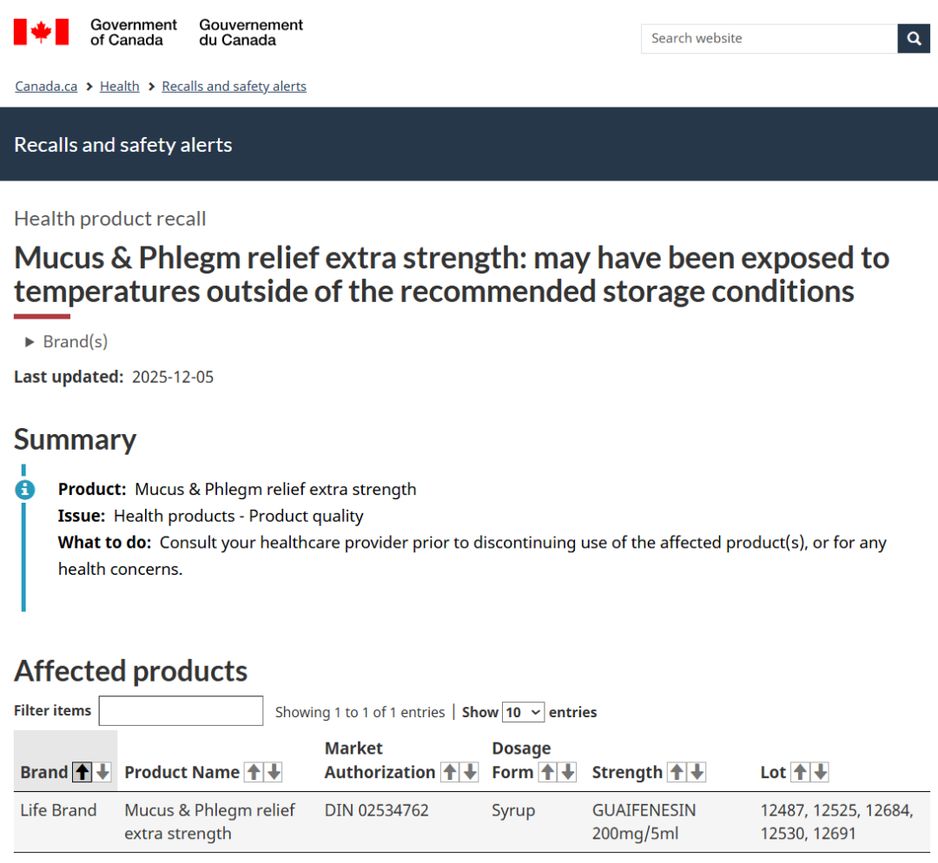Image resolution: width=938 pixels, height=863 pixels.
Task: Sort Market Authorization descending arrow
Action: [470, 772]
